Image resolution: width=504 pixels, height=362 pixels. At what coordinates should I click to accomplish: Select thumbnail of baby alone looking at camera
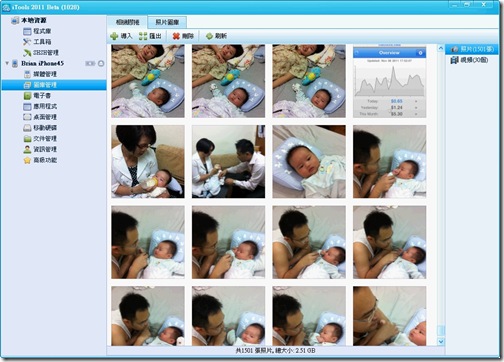point(309,162)
